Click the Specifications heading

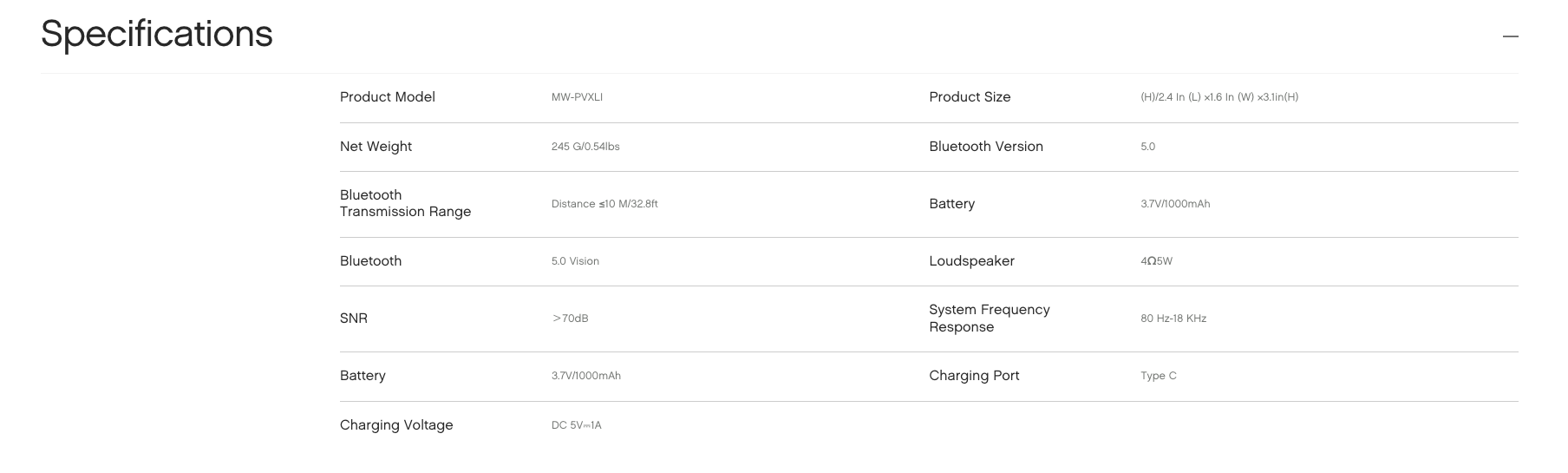(157, 35)
